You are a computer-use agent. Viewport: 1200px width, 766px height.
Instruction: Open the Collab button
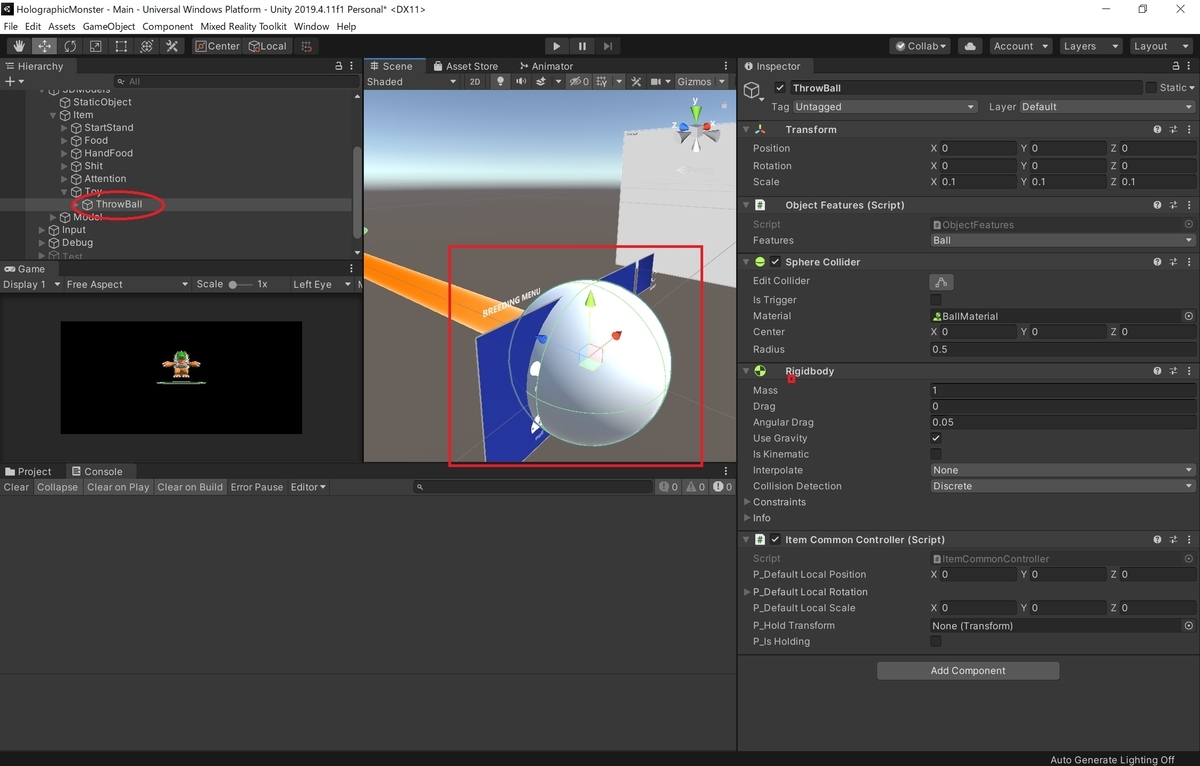[920, 46]
